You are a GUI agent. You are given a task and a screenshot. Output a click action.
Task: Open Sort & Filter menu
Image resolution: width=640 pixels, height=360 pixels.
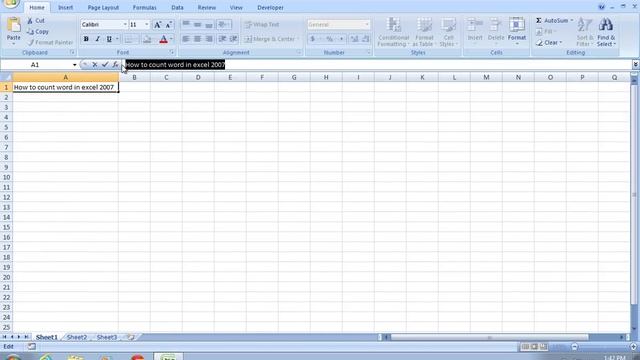point(584,32)
